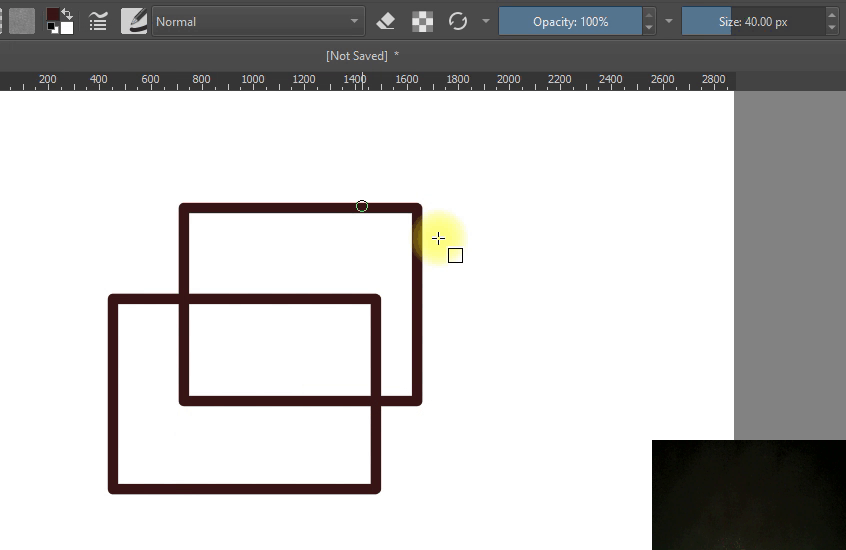Increase opacity with the up arrow

[649, 15]
